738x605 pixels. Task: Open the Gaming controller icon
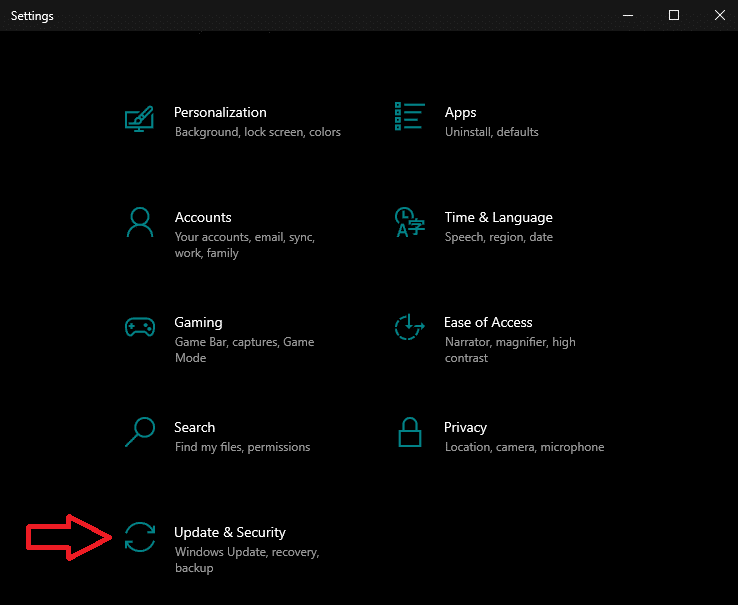click(140, 327)
